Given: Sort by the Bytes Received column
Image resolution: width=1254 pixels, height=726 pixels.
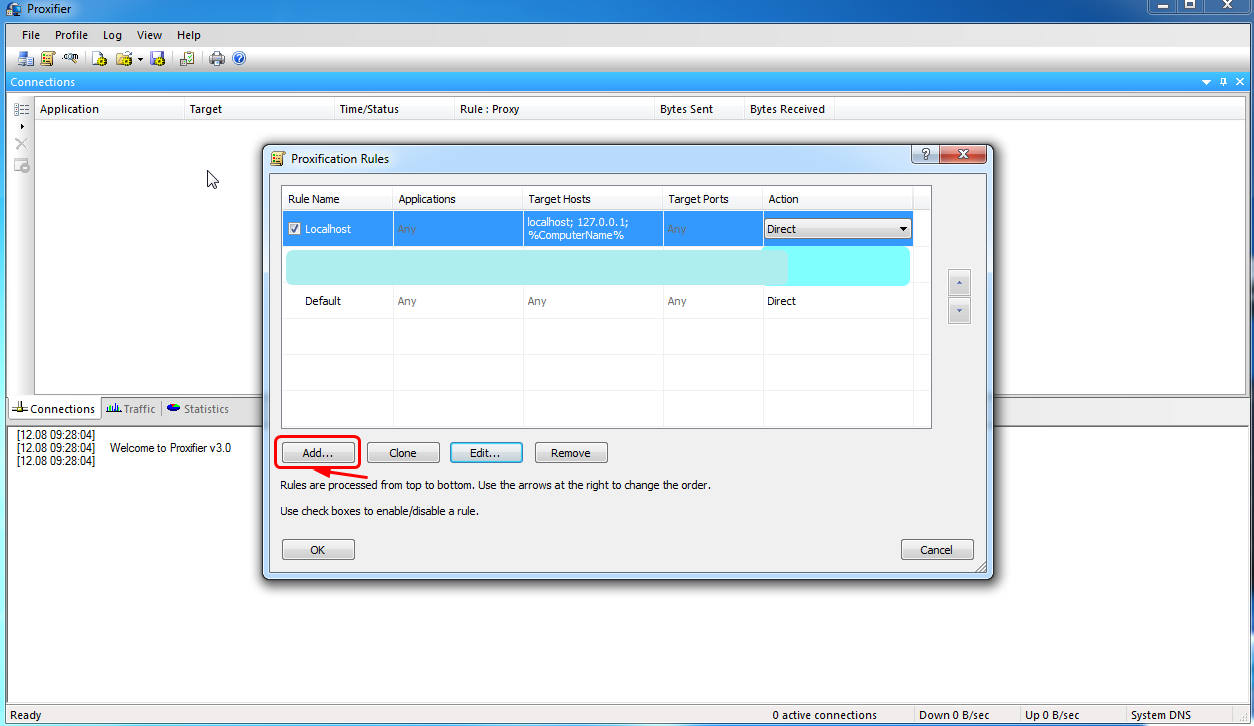Looking at the screenshot, I should pos(790,109).
